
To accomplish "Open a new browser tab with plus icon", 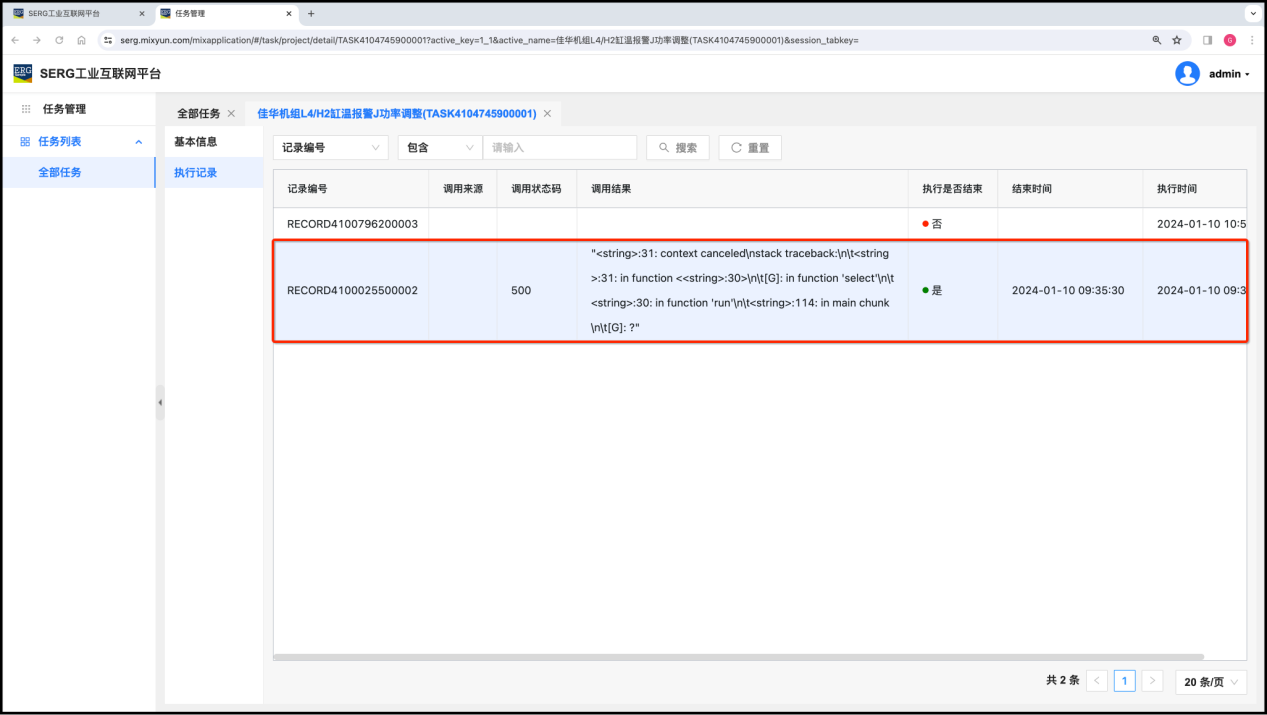I will [311, 14].
